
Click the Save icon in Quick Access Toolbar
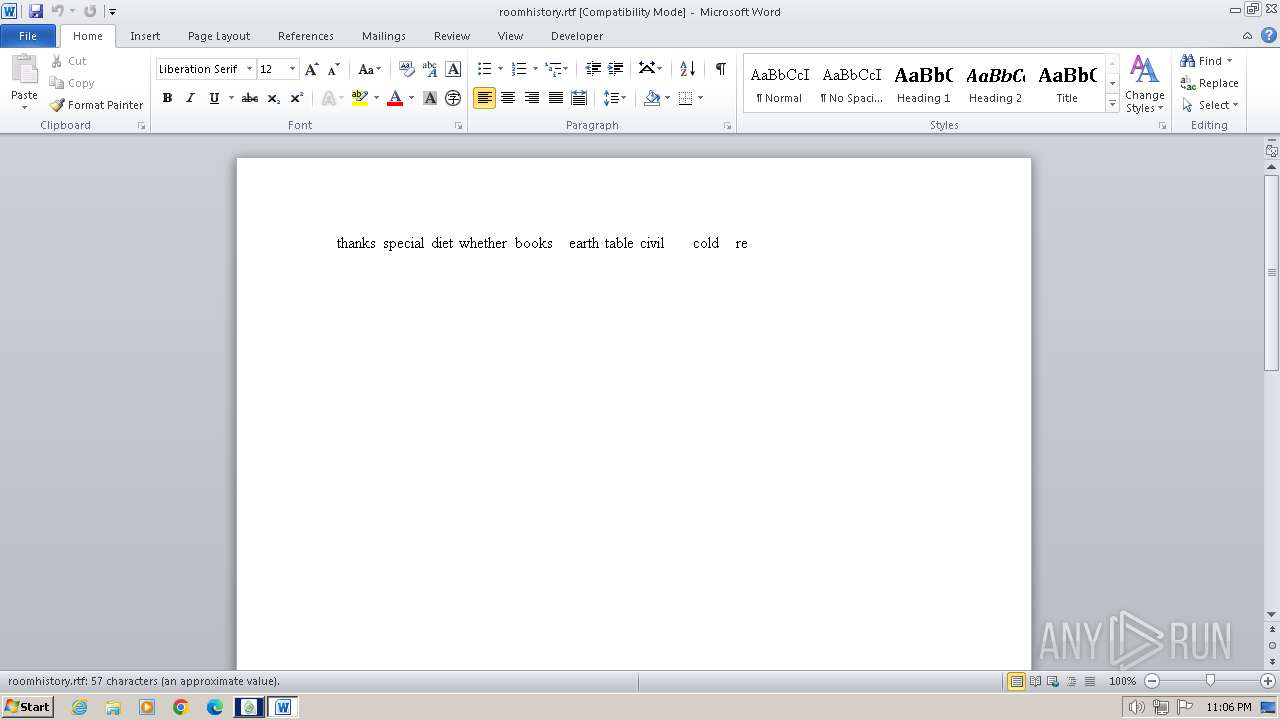pyautogui.click(x=36, y=11)
